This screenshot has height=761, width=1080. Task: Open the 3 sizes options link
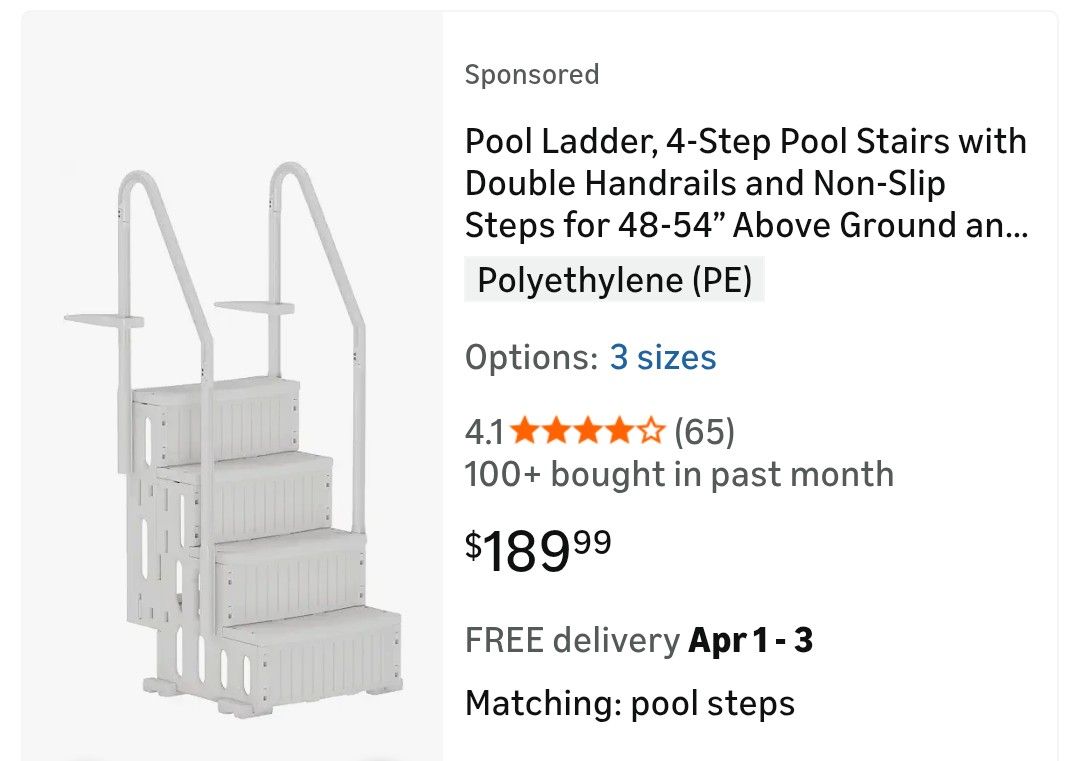coord(662,357)
